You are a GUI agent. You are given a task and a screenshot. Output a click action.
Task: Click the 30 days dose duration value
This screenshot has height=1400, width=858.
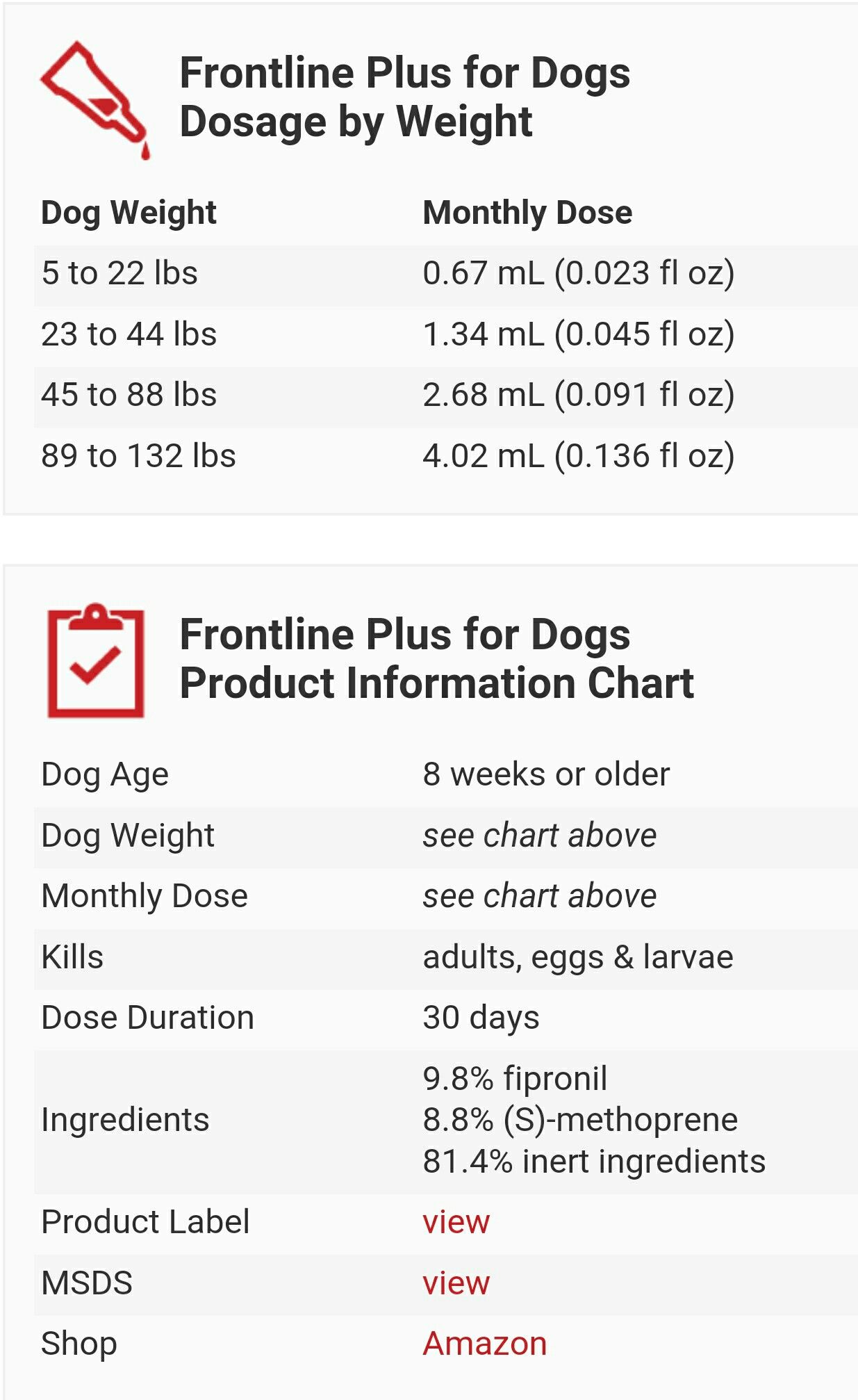coord(481,1017)
